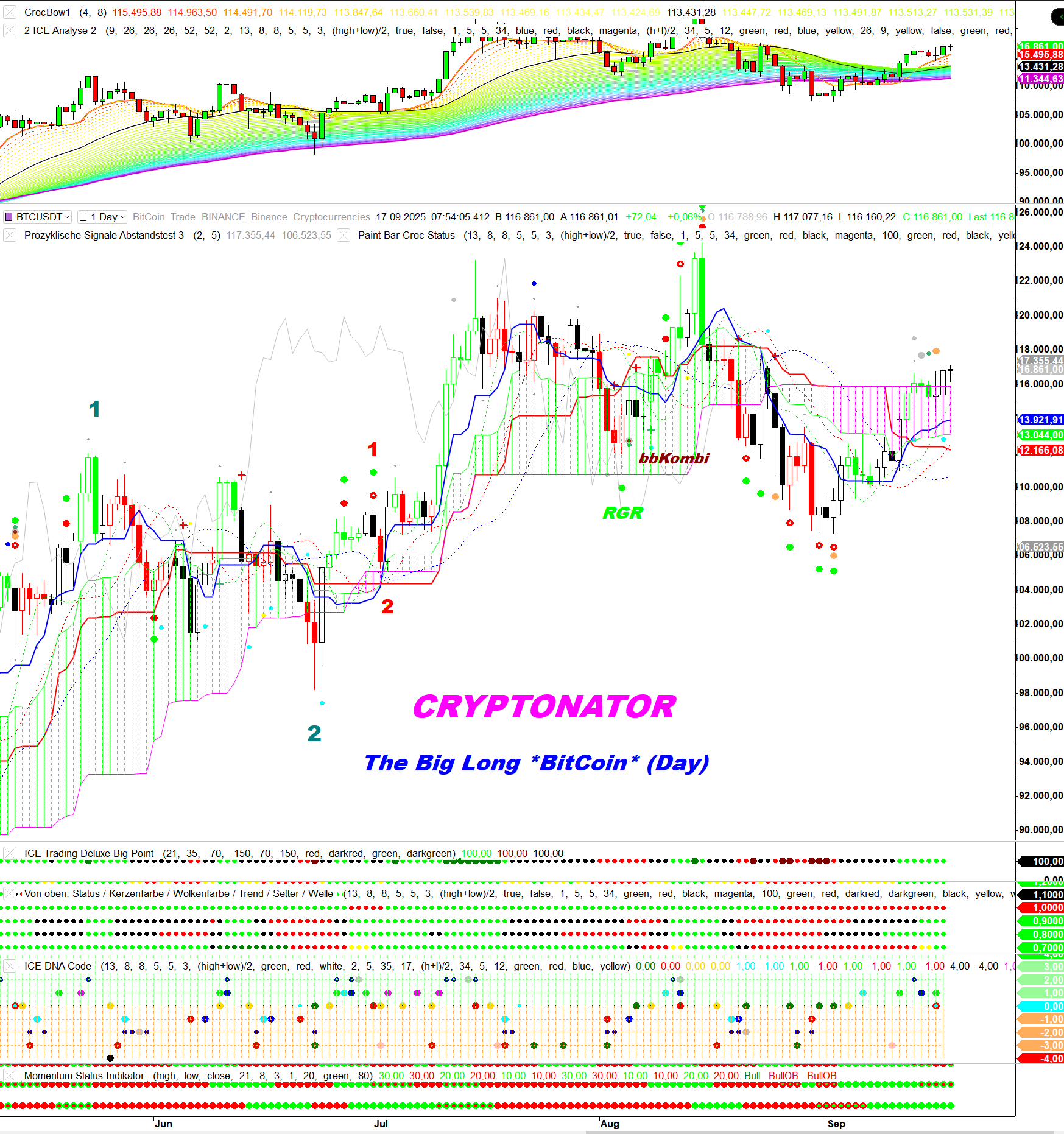Click the red 12.166,08 price axis label
The image size is (1064, 1134).
click(x=1040, y=450)
